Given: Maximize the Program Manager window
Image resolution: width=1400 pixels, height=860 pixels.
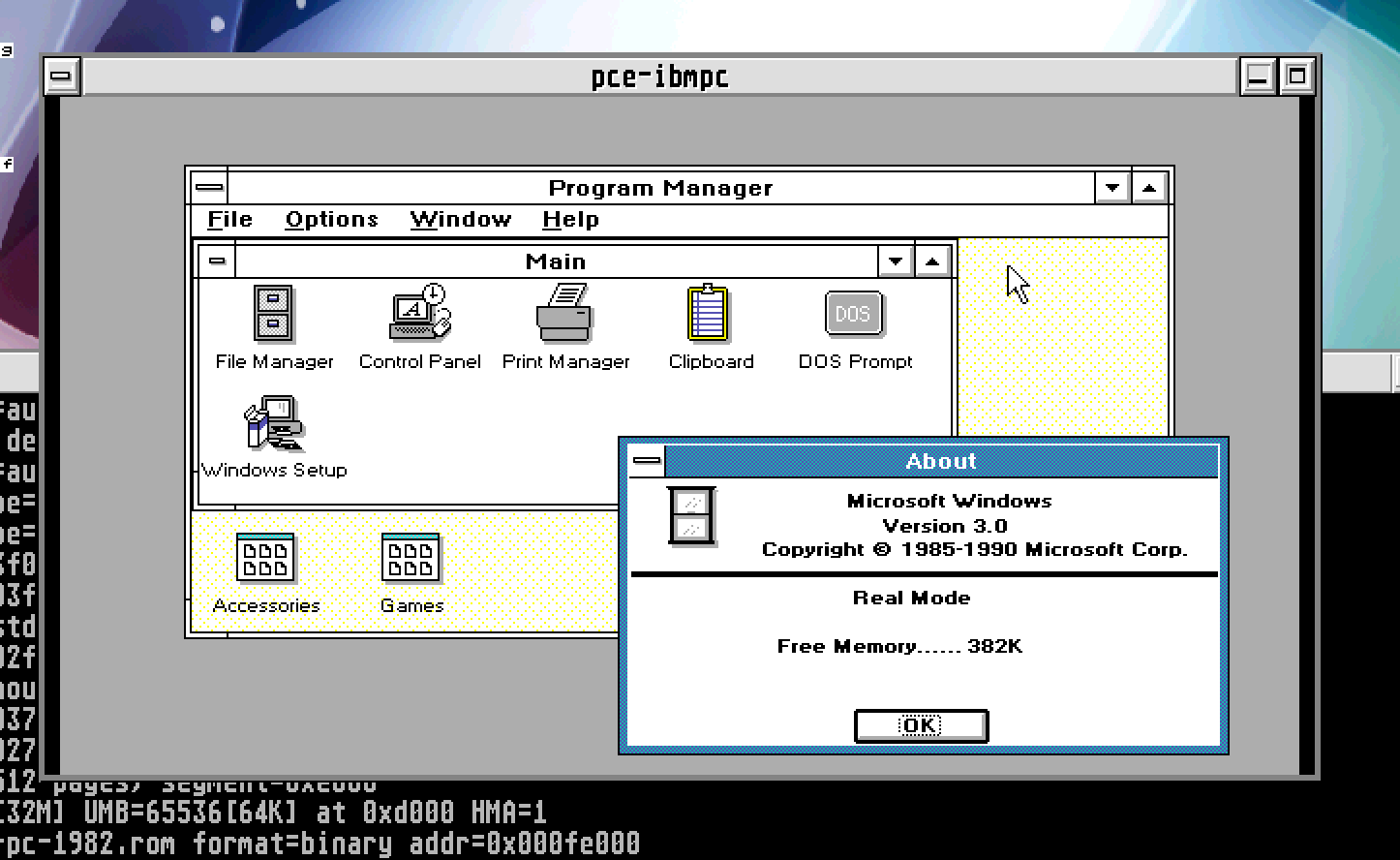Looking at the screenshot, I should click(1149, 187).
